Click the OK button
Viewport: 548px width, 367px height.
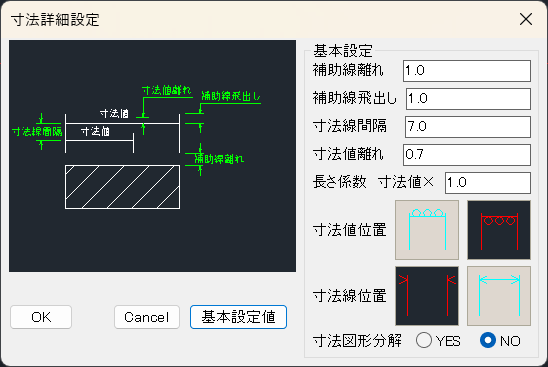(x=41, y=317)
